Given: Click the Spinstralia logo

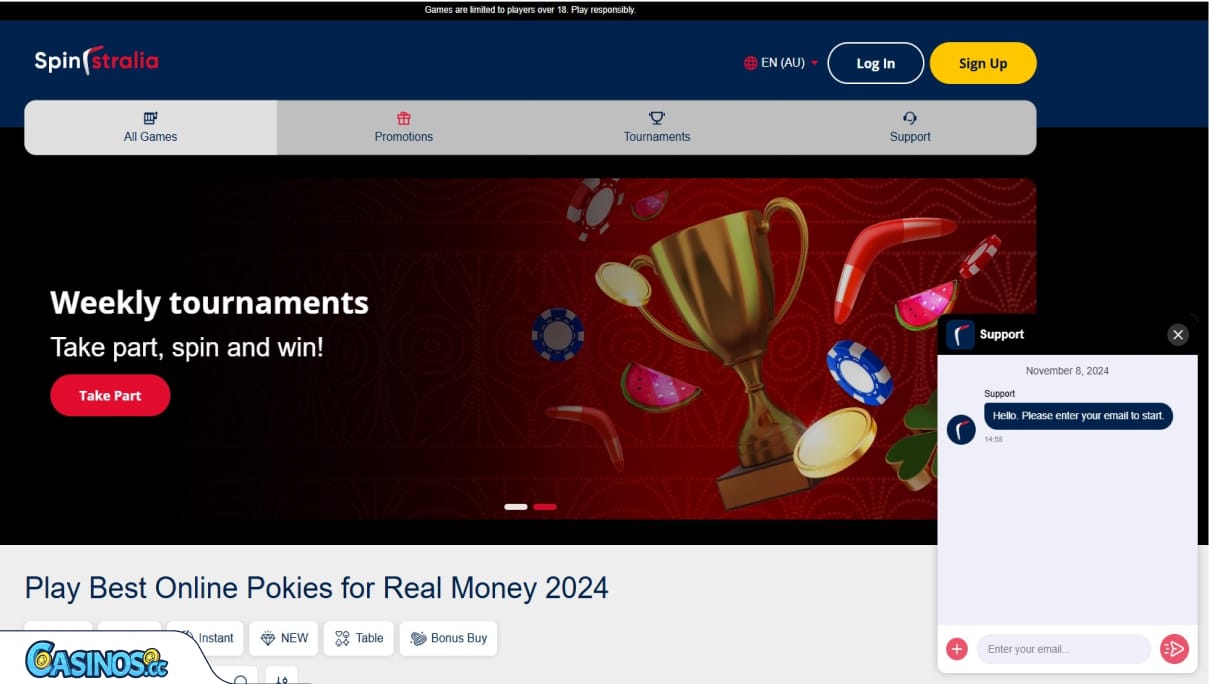Looking at the screenshot, I should pyautogui.click(x=95, y=61).
